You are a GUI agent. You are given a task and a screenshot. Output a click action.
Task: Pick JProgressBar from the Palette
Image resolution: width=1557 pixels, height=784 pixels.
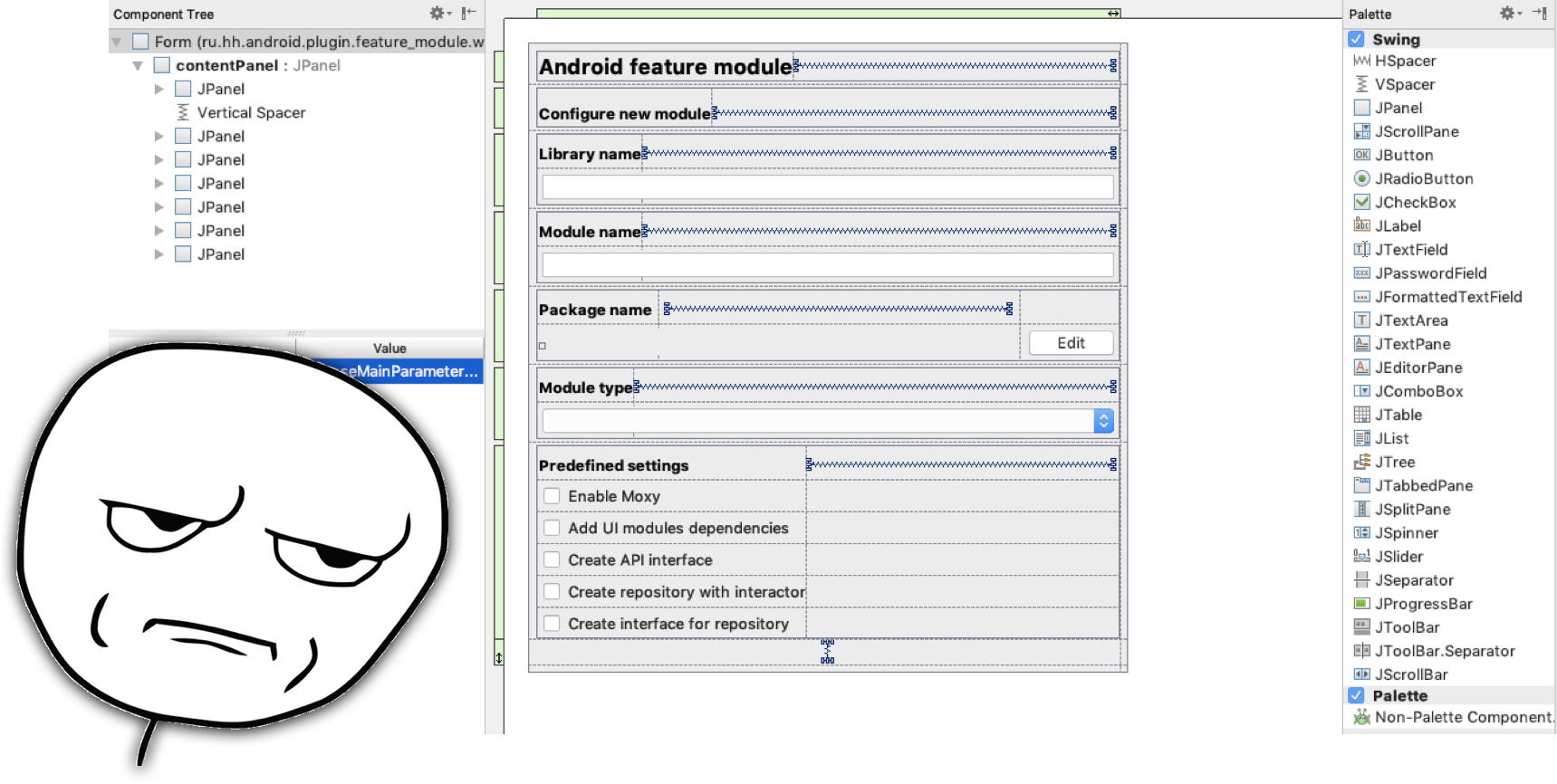[1413, 602]
